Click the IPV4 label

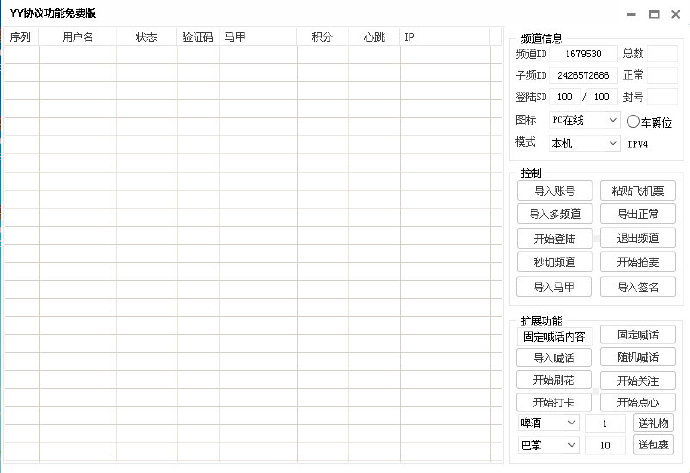pyautogui.click(x=637, y=144)
